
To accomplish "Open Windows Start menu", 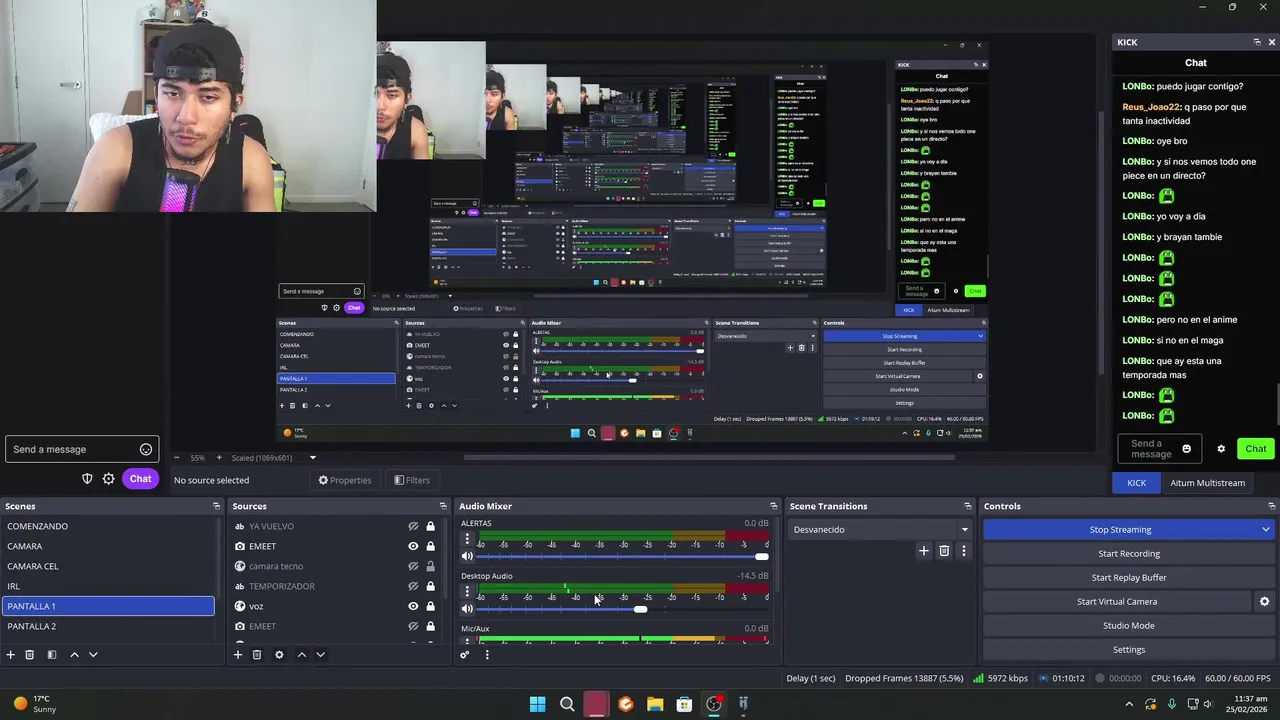I will 537,704.
